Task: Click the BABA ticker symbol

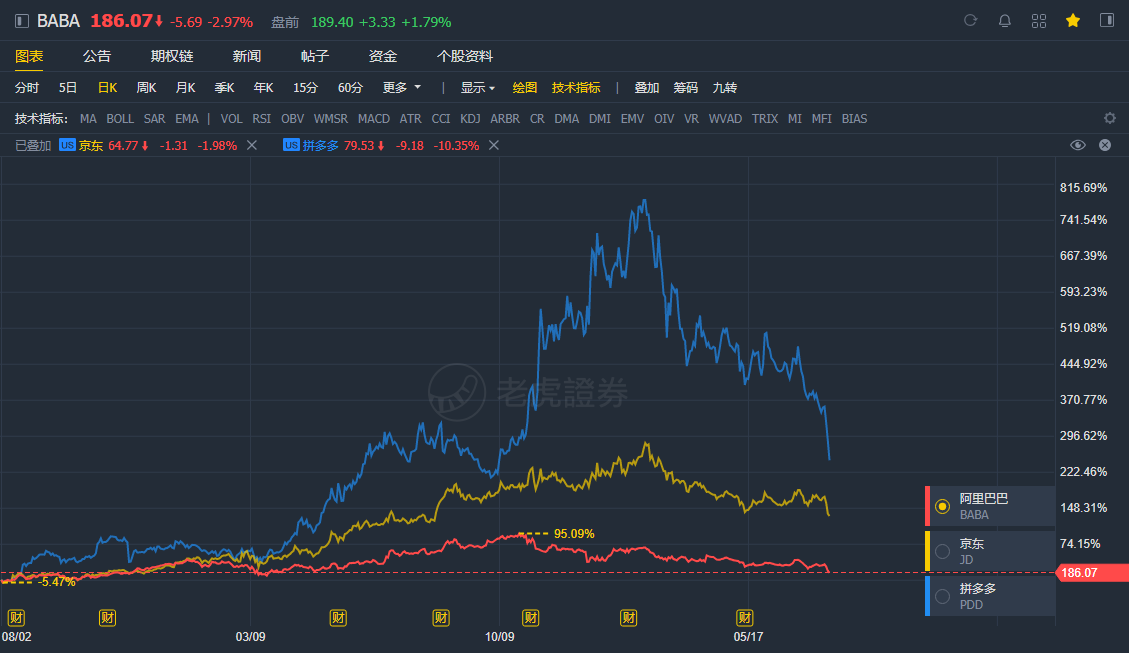Action: click(58, 21)
